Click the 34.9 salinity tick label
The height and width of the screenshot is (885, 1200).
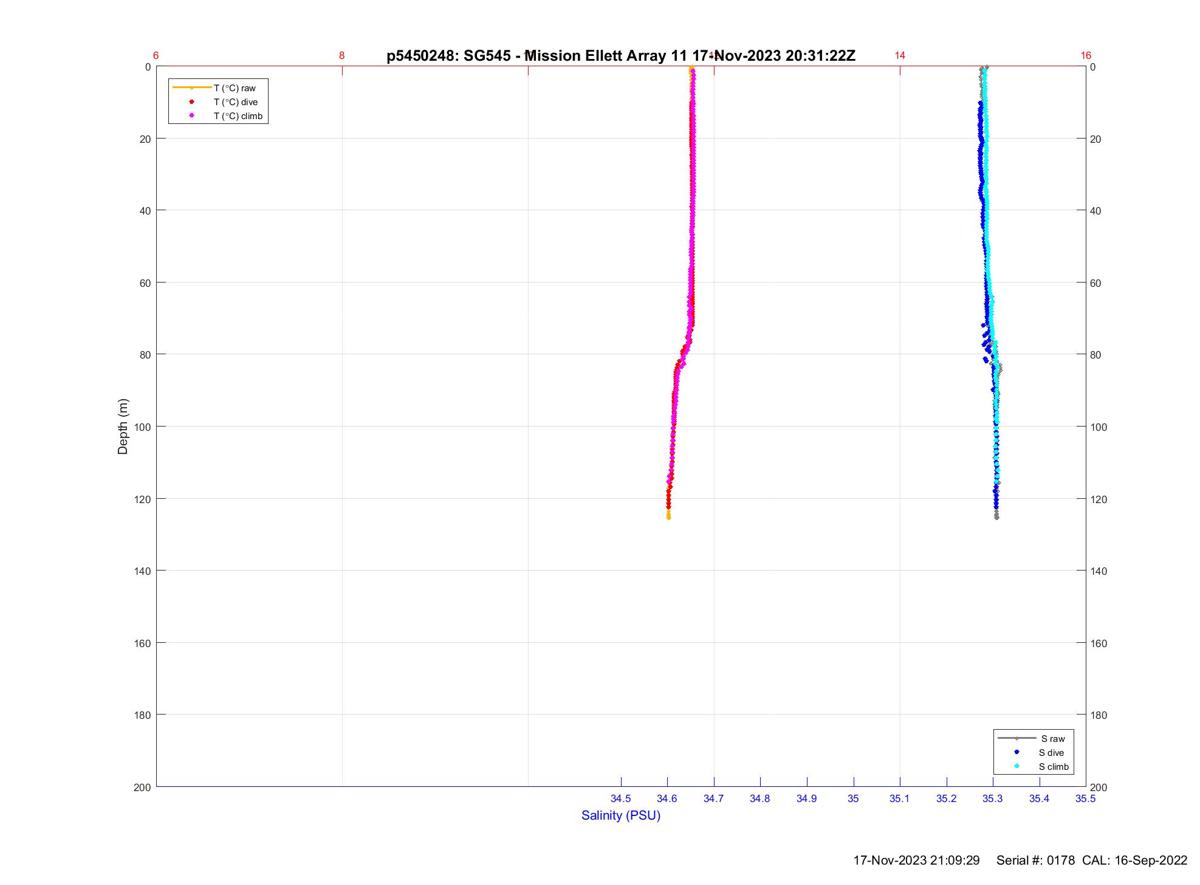[x=807, y=799]
